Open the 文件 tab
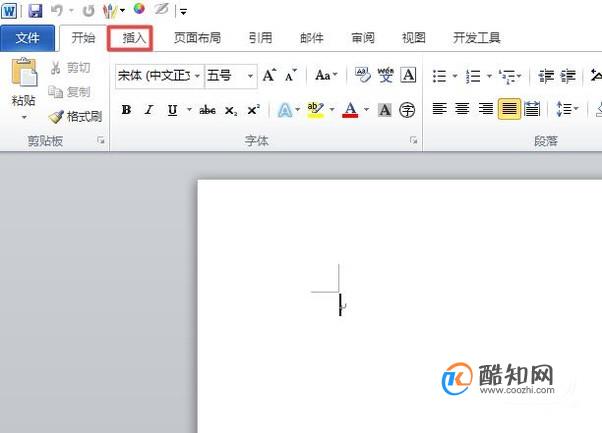602x433 pixels. (x=28, y=38)
